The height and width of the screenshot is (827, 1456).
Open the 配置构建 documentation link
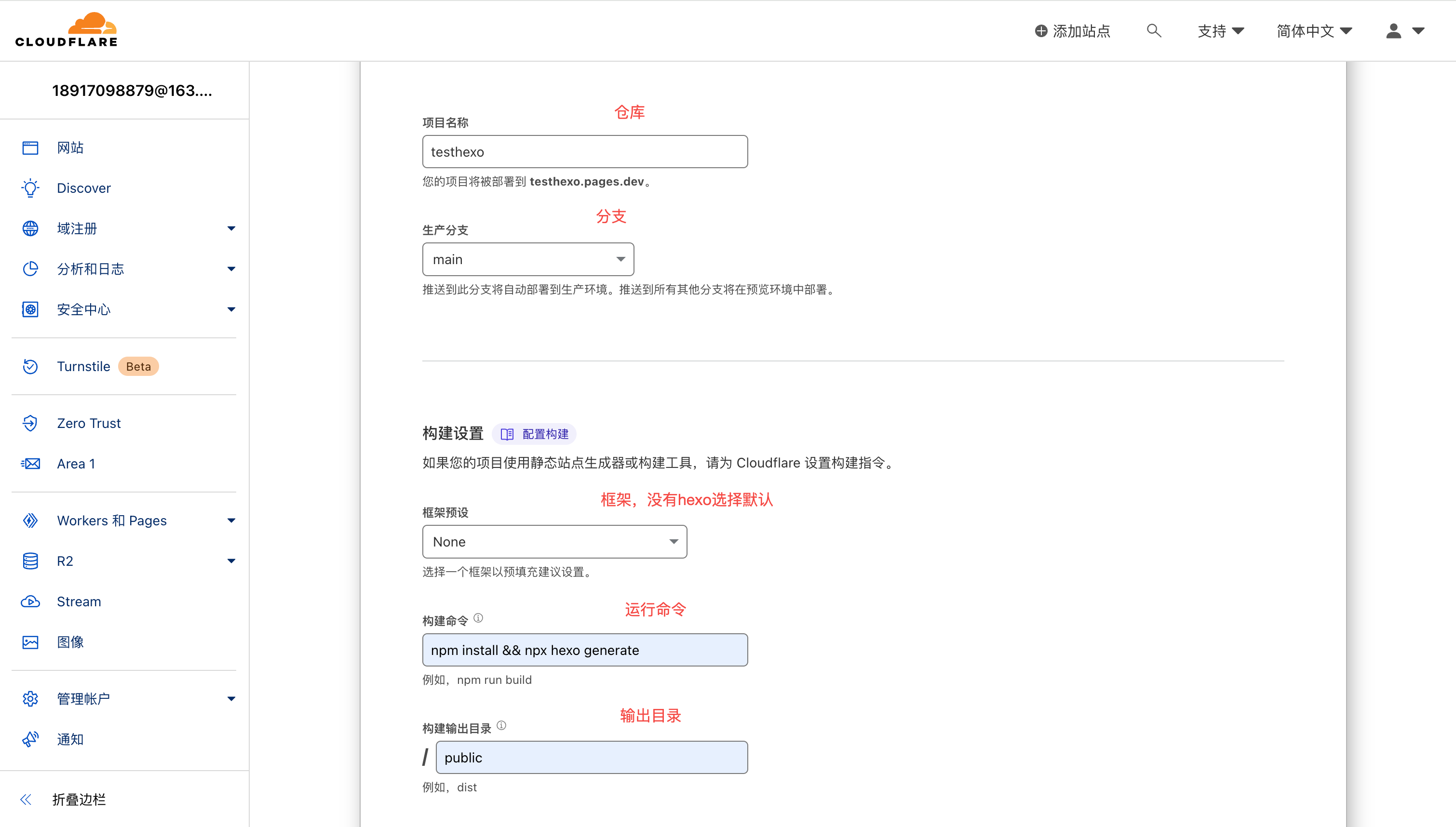pos(534,434)
